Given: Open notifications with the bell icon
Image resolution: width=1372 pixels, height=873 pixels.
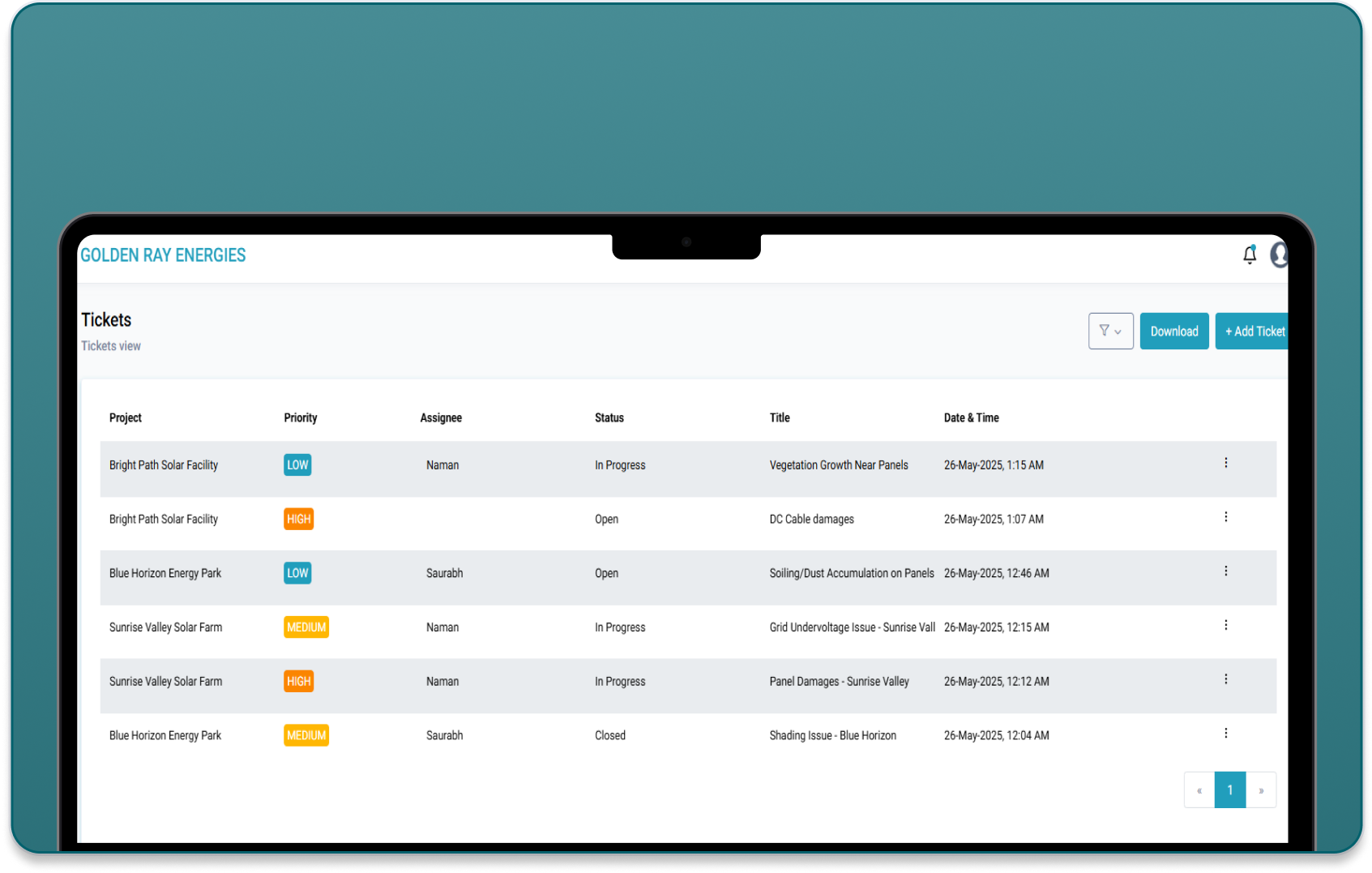Looking at the screenshot, I should (1250, 255).
